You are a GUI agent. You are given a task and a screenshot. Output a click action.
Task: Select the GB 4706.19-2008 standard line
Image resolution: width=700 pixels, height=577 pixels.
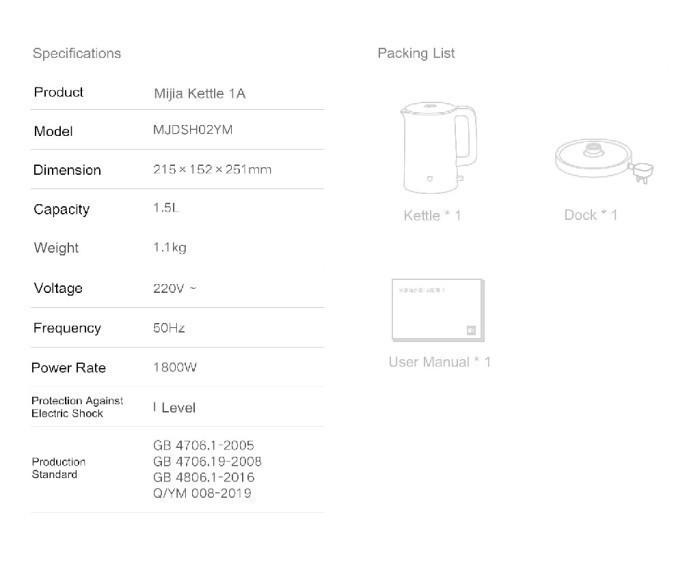tap(207, 461)
